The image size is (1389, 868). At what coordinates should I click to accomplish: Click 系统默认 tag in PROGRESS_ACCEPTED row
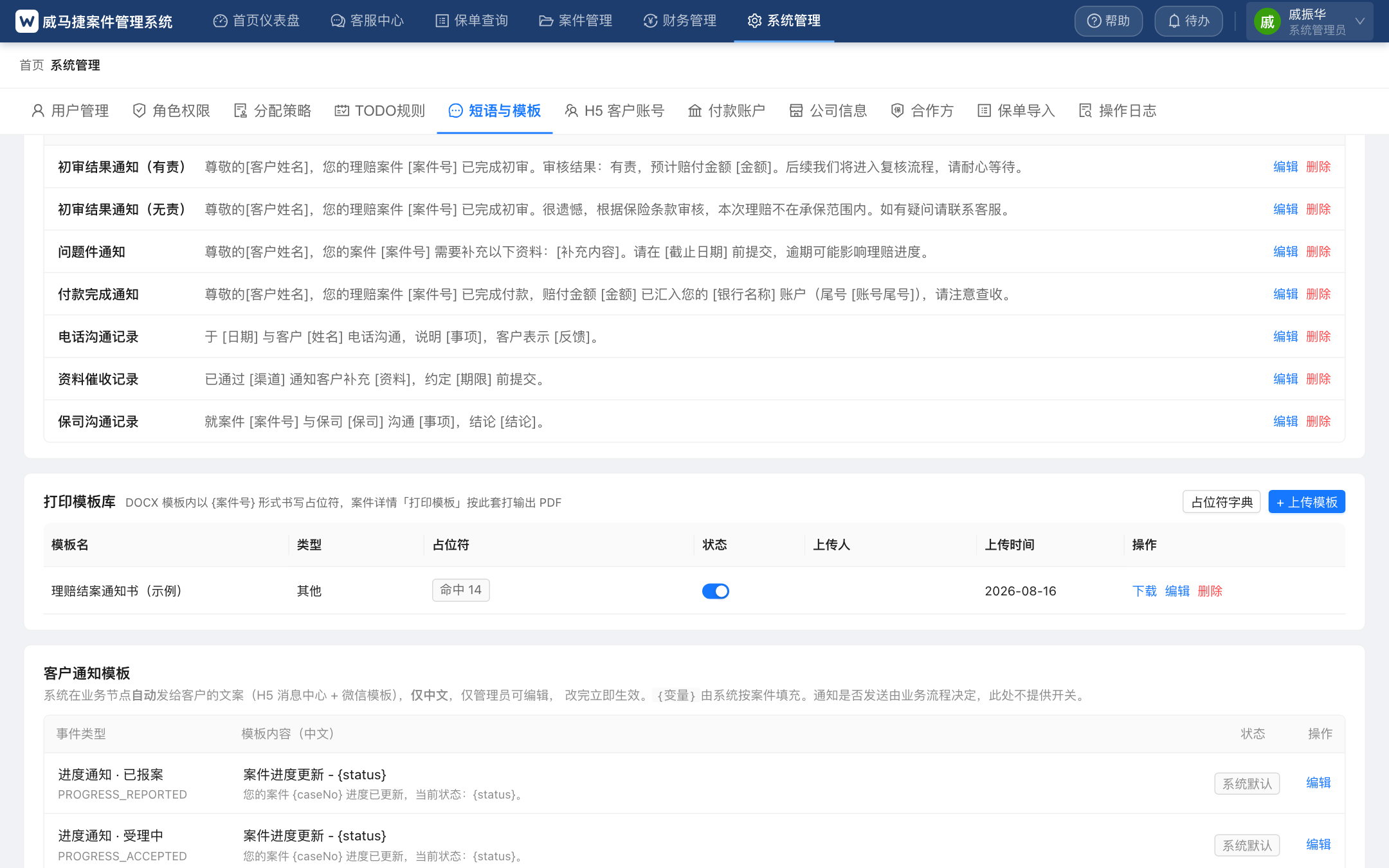1247,845
